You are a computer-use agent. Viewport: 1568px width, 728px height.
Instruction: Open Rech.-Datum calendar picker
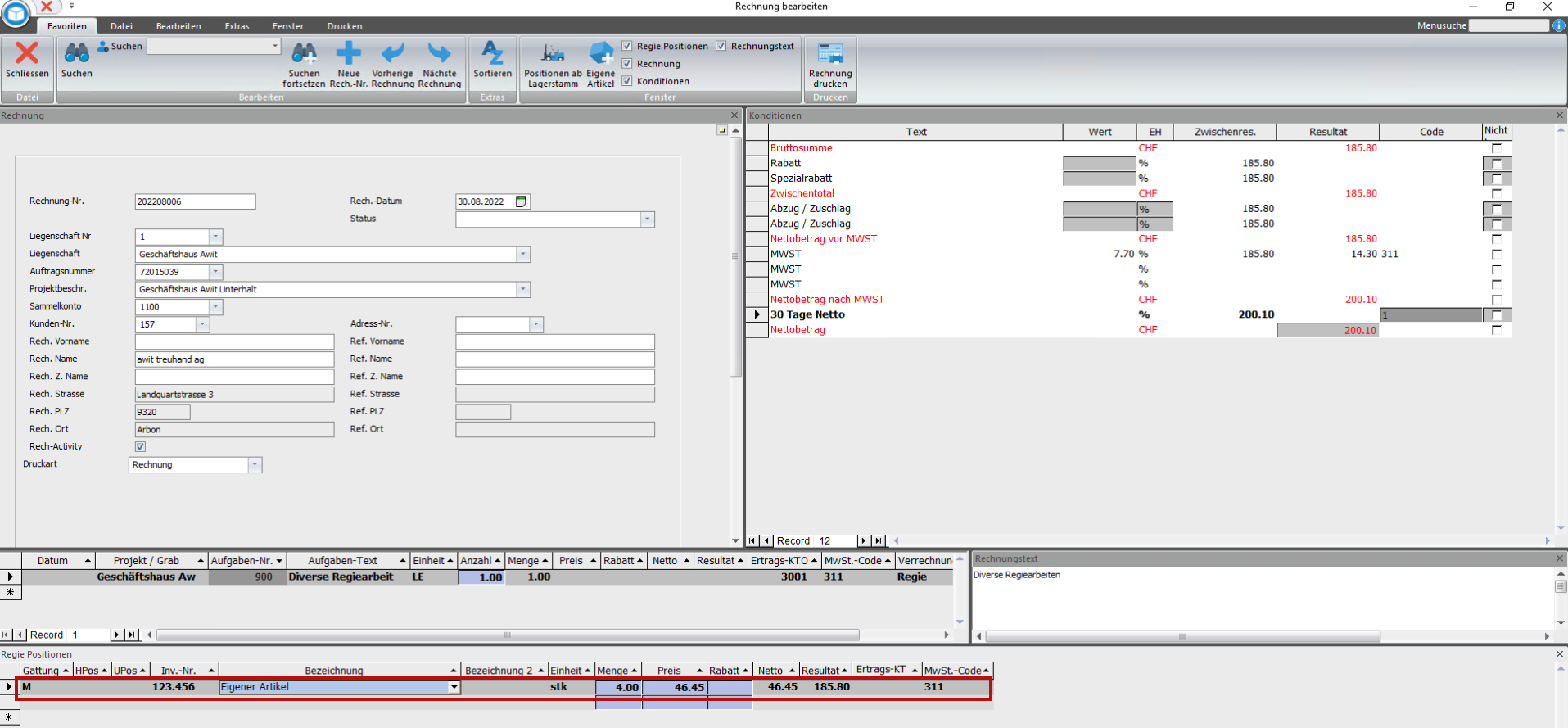click(521, 201)
